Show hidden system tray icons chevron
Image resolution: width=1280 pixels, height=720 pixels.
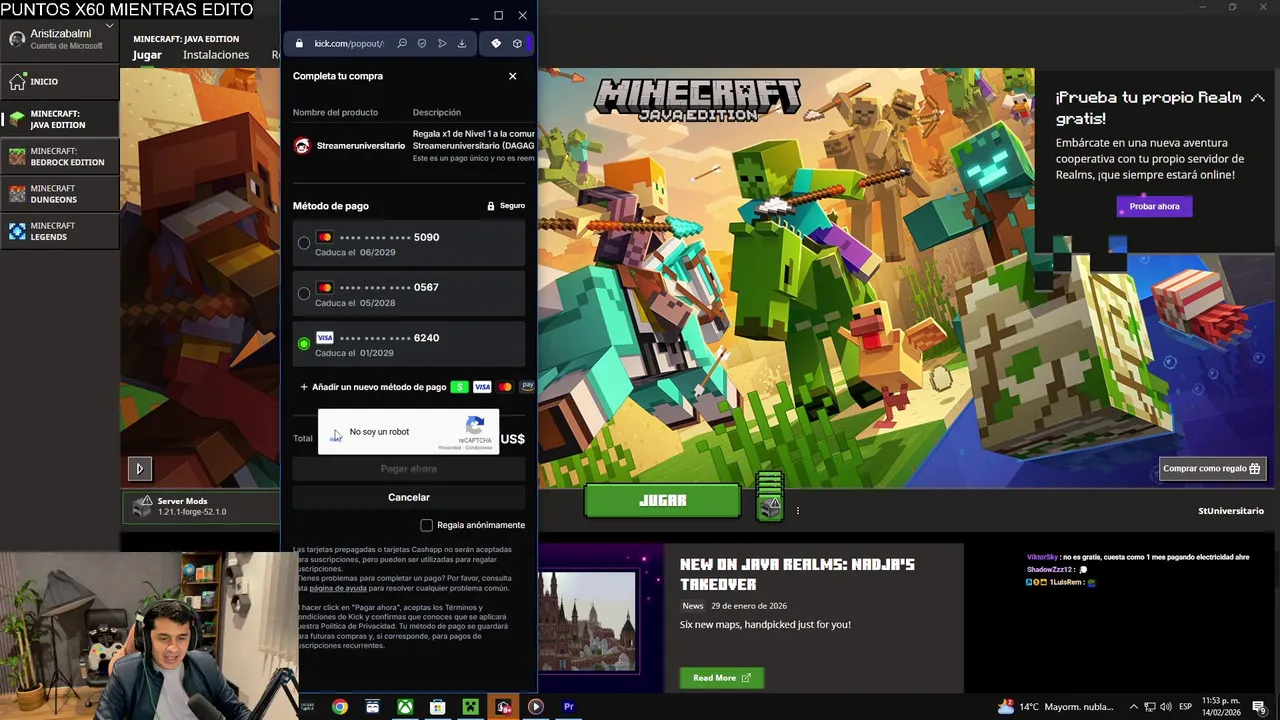[1133, 707]
